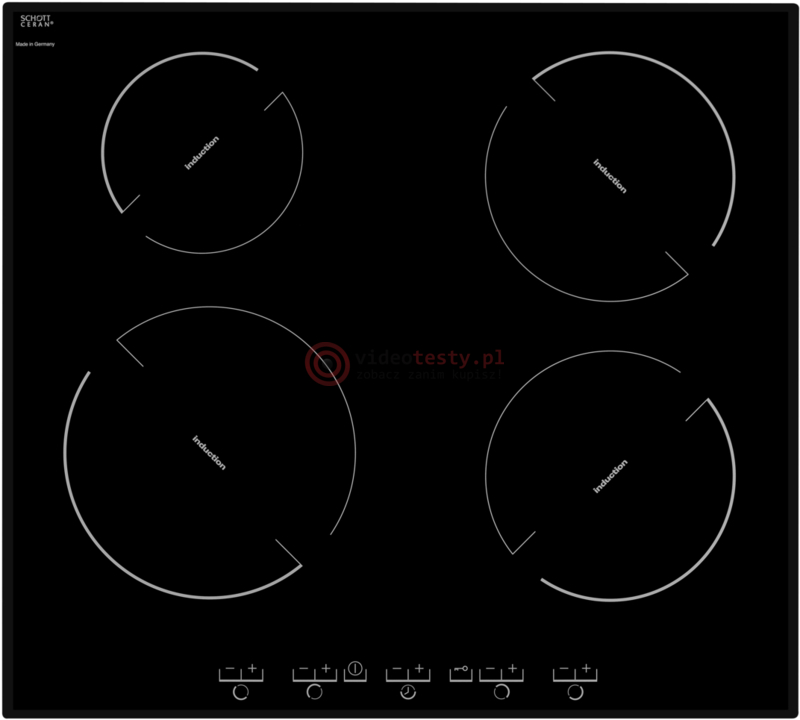This screenshot has width=800, height=720.
Task: Increase timer with plus above clock icon
Action: point(419,668)
